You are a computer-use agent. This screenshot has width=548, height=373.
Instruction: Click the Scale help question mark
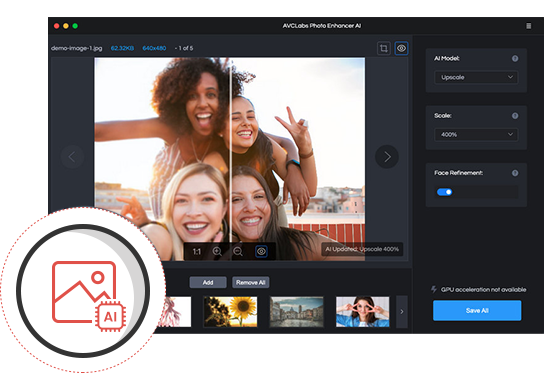515,116
